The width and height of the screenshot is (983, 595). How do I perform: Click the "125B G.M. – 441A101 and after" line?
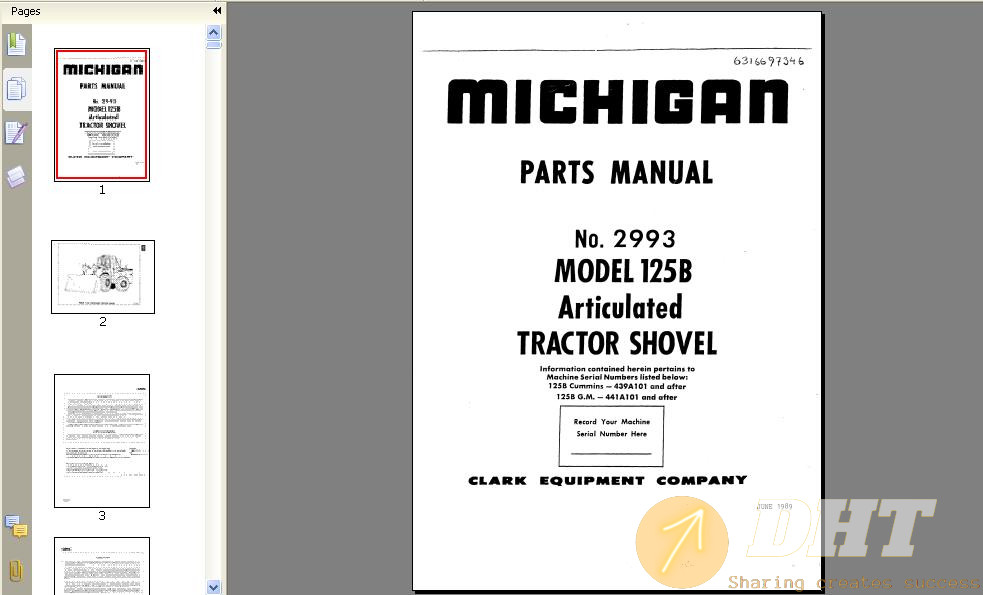[617, 397]
